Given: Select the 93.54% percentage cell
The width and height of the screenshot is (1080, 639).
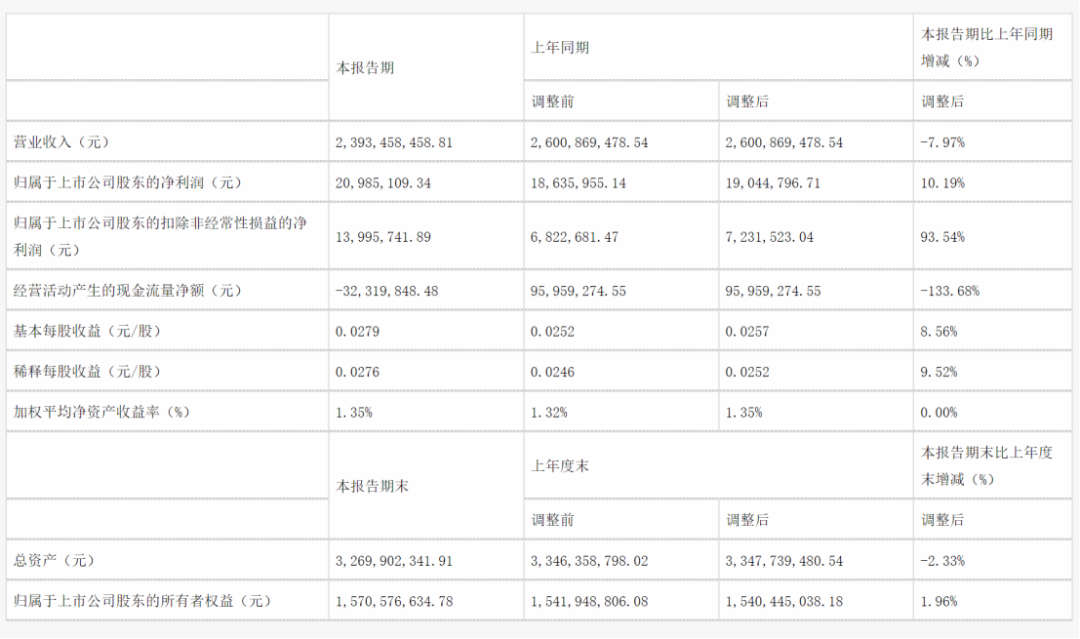Looking at the screenshot, I should click(x=942, y=237).
